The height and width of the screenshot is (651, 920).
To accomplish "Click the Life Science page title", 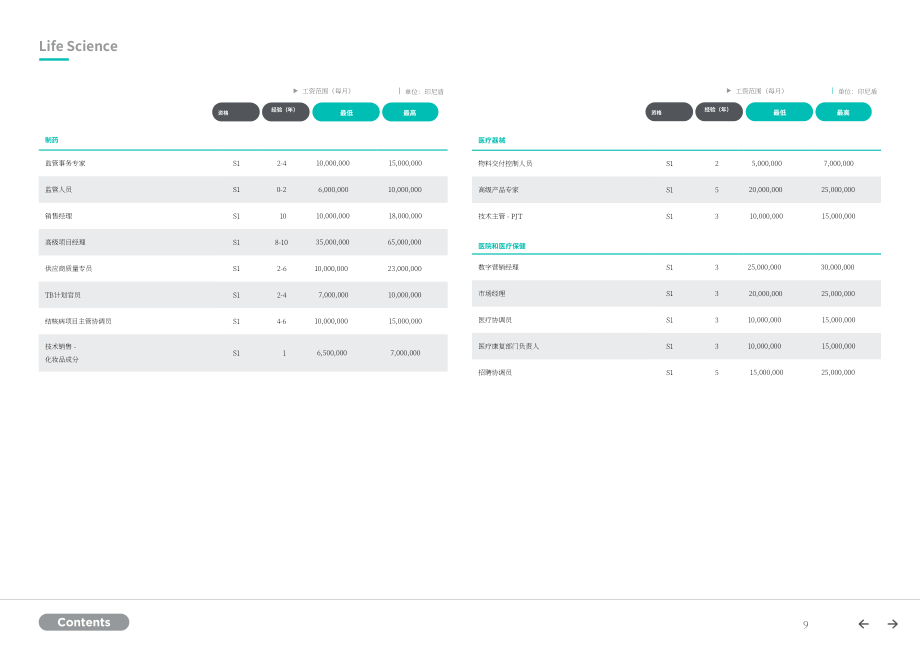I will point(78,46).
